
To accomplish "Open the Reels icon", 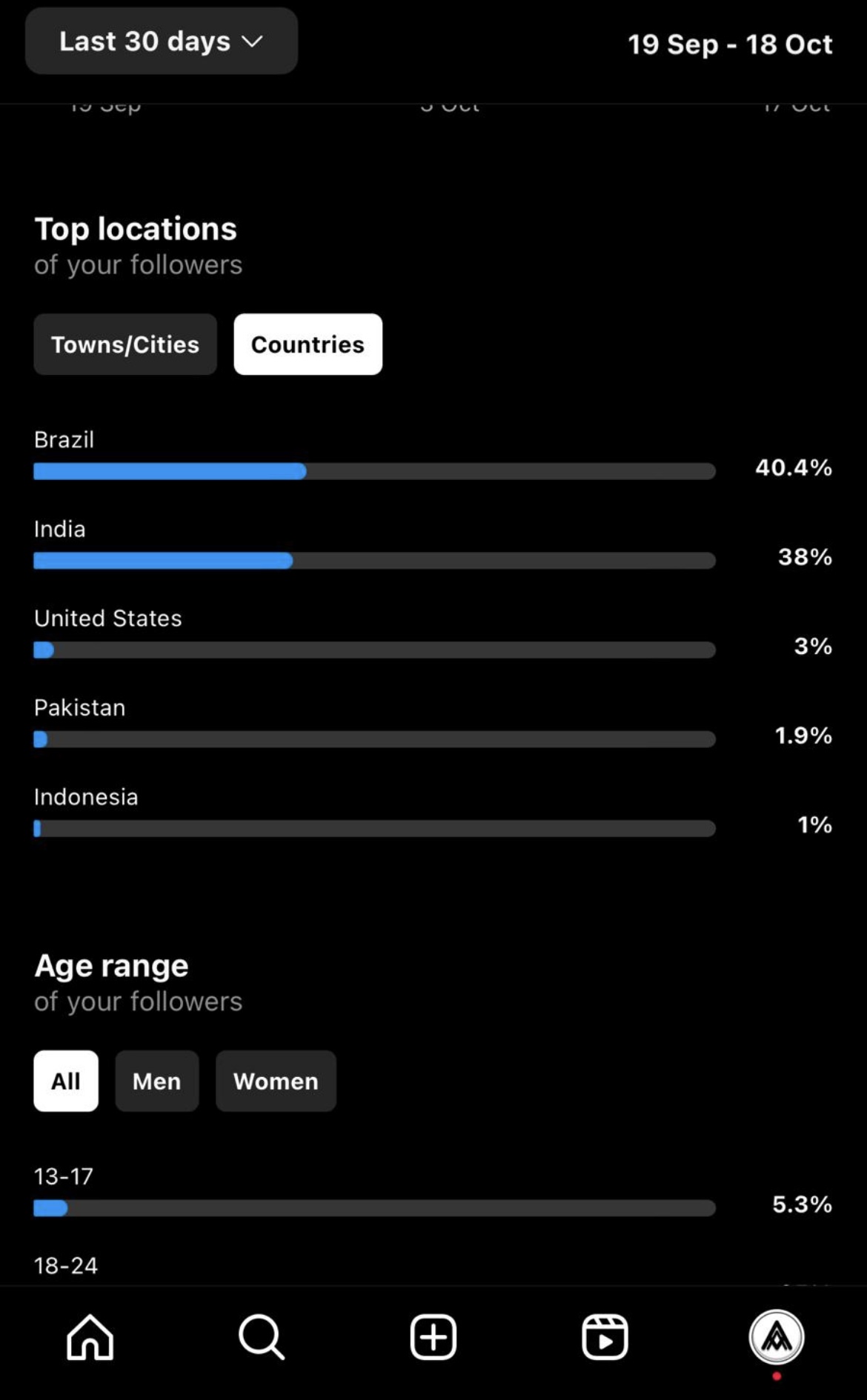I will (605, 1337).
